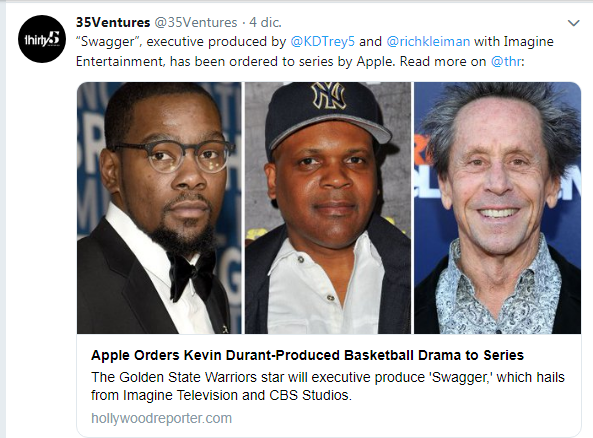The height and width of the screenshot is (438, 593).
Task: Select photo of man in NY cap
Action: 328,208
